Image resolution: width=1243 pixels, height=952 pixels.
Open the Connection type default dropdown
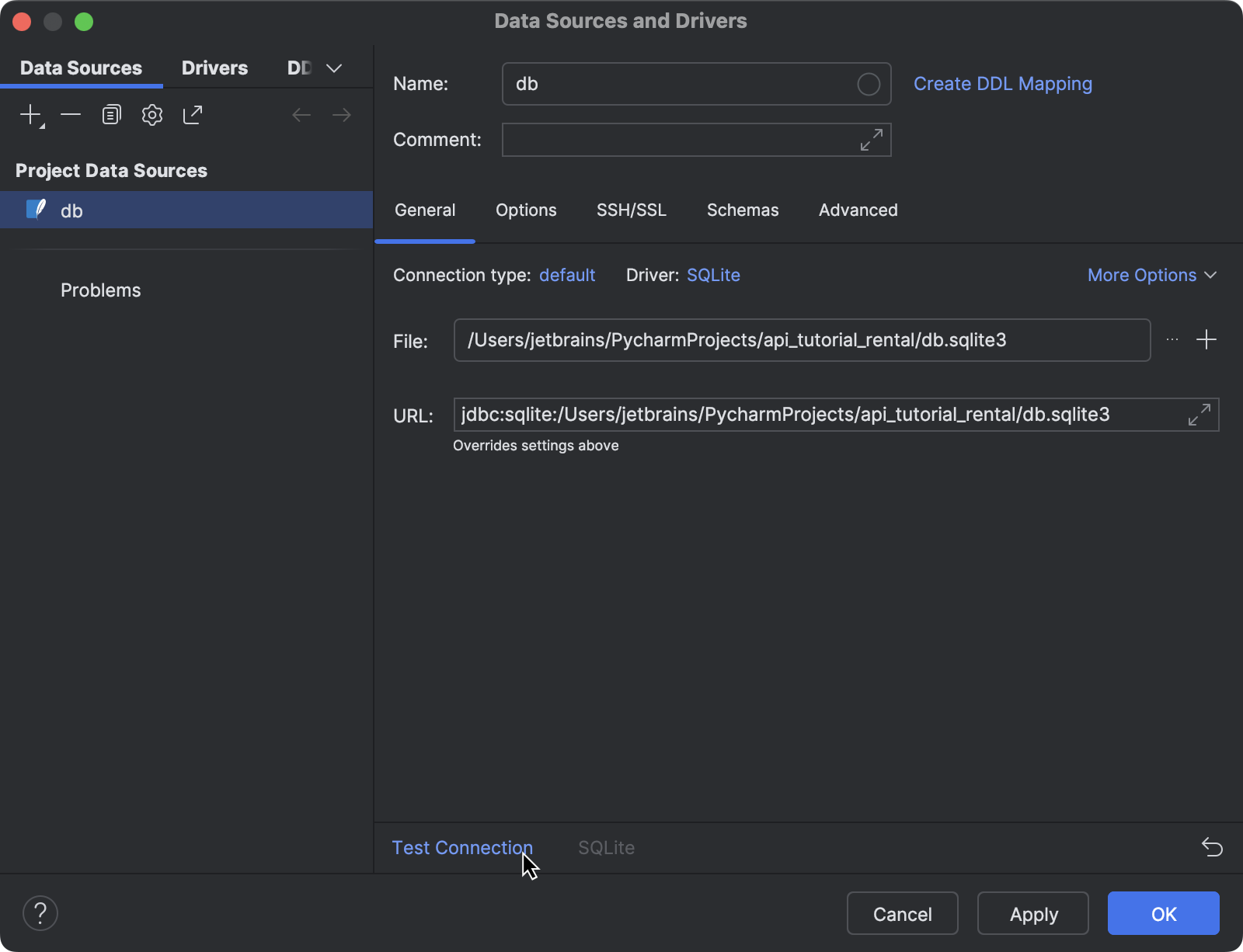[567, 275]
